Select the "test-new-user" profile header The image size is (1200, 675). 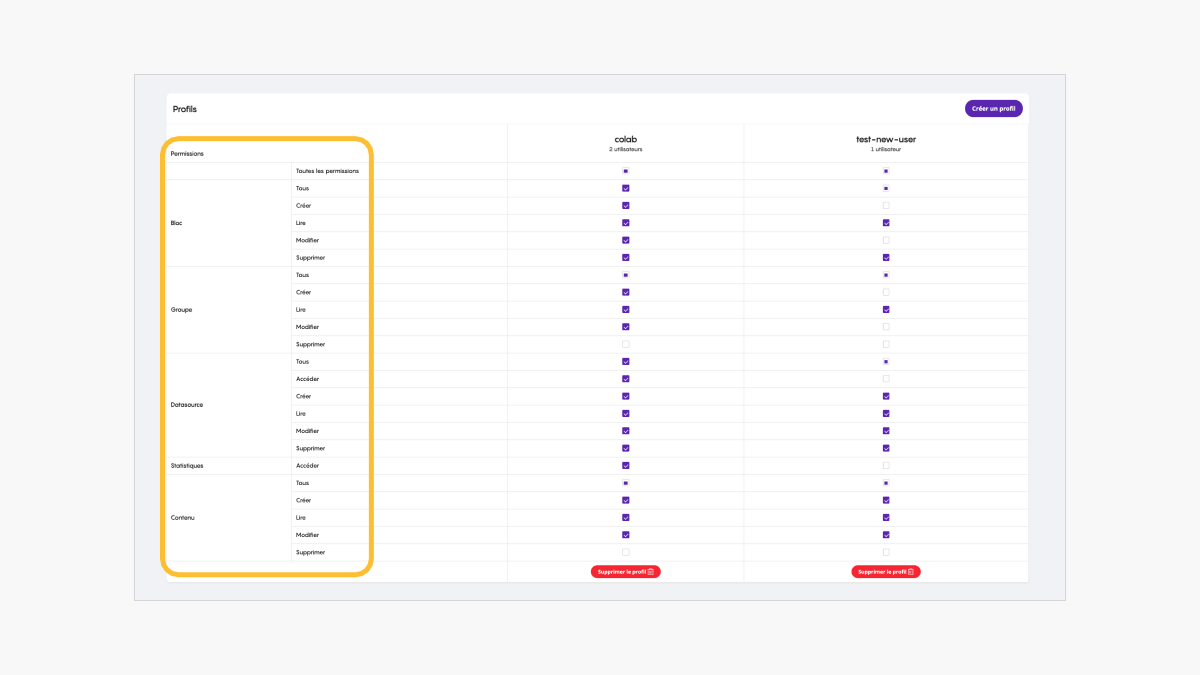pyautogui.click(x=886, y=139)
